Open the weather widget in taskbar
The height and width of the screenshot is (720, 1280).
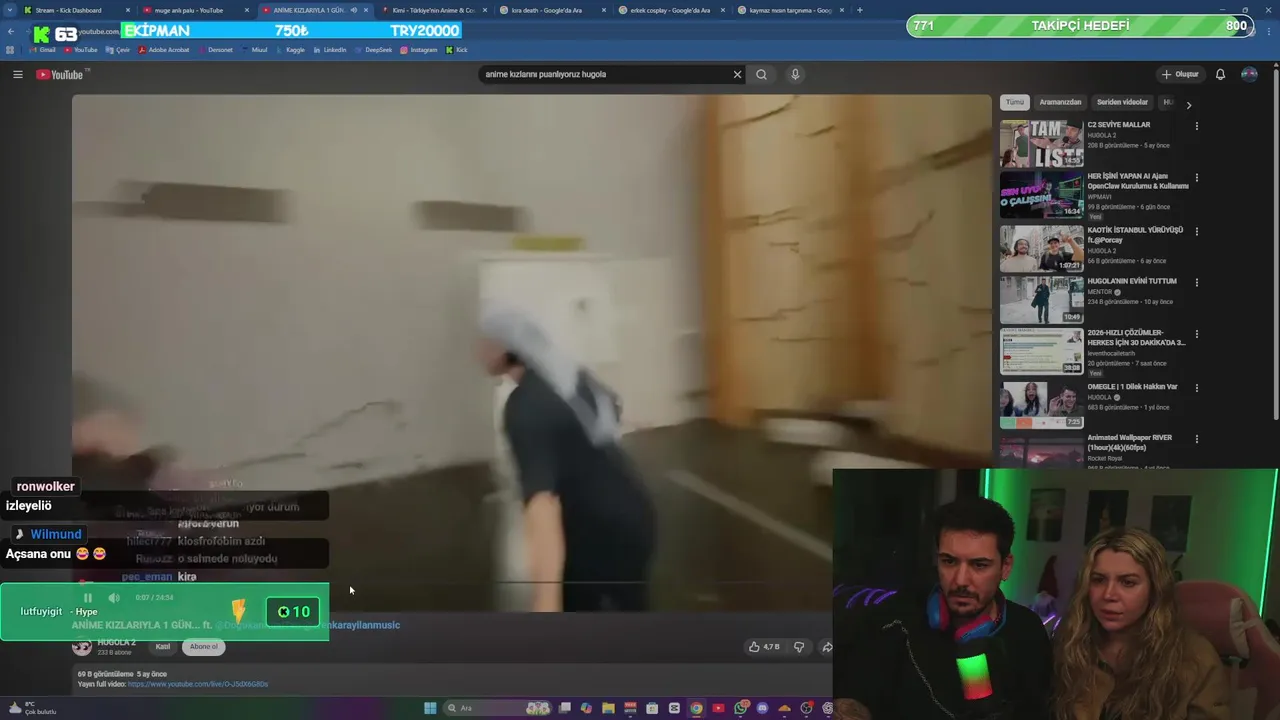pyautogui.click(x=31, y=708)
